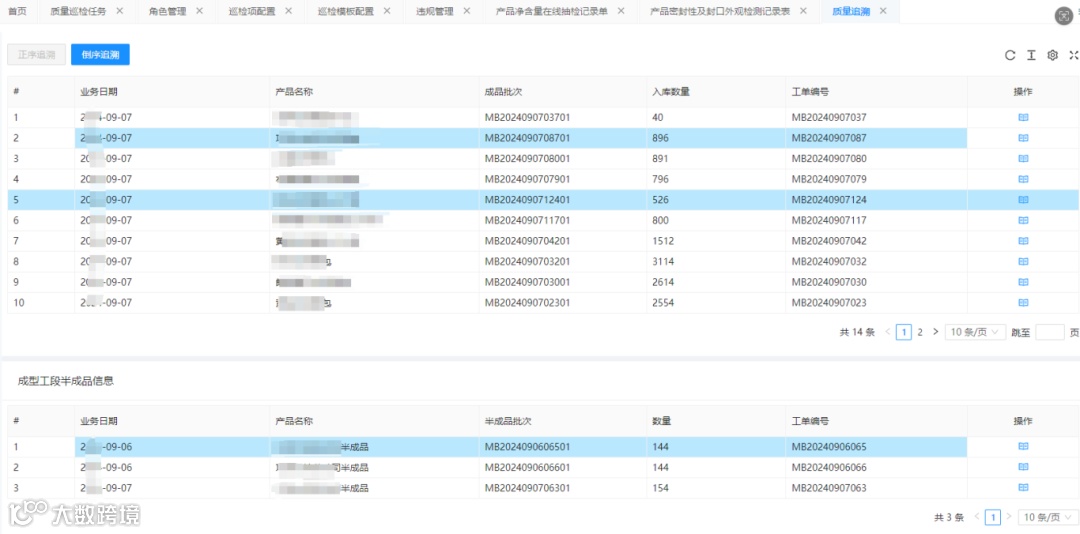This screenshot has height=534, width=1080.
Task: Open the upper table 10条/页 dropdown
Action: coord(975,332)
